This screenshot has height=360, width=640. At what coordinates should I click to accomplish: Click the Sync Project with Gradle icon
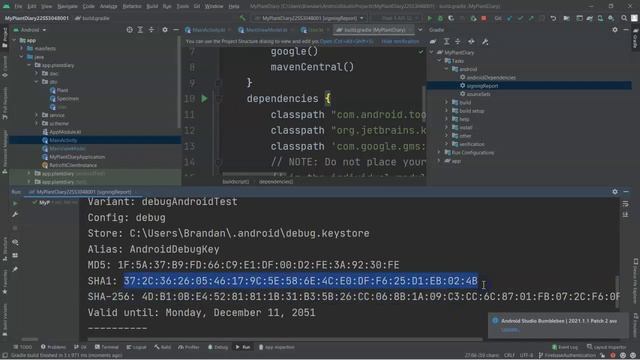pyautogui.click(x=590, y=18)
